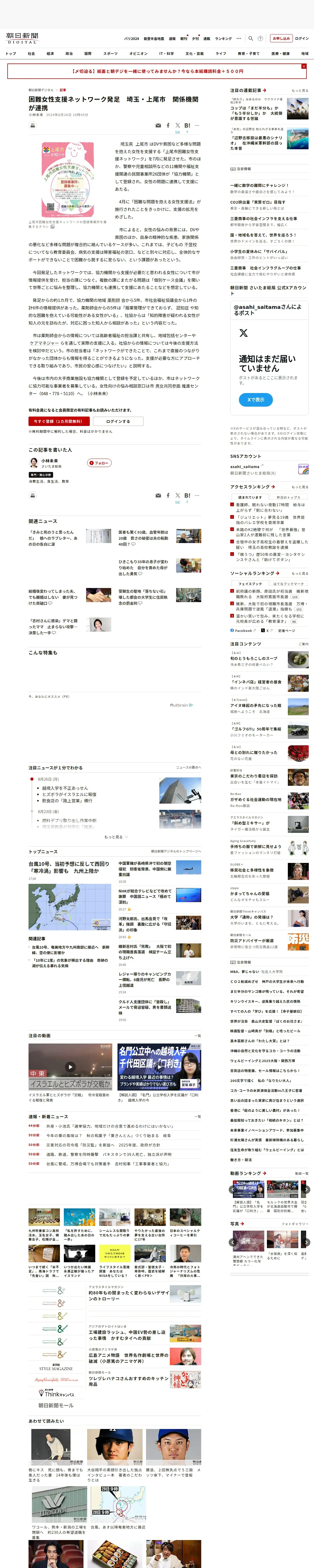Click the ログインする button
The image size is (314, 1568).
click(x=118, y=421)
